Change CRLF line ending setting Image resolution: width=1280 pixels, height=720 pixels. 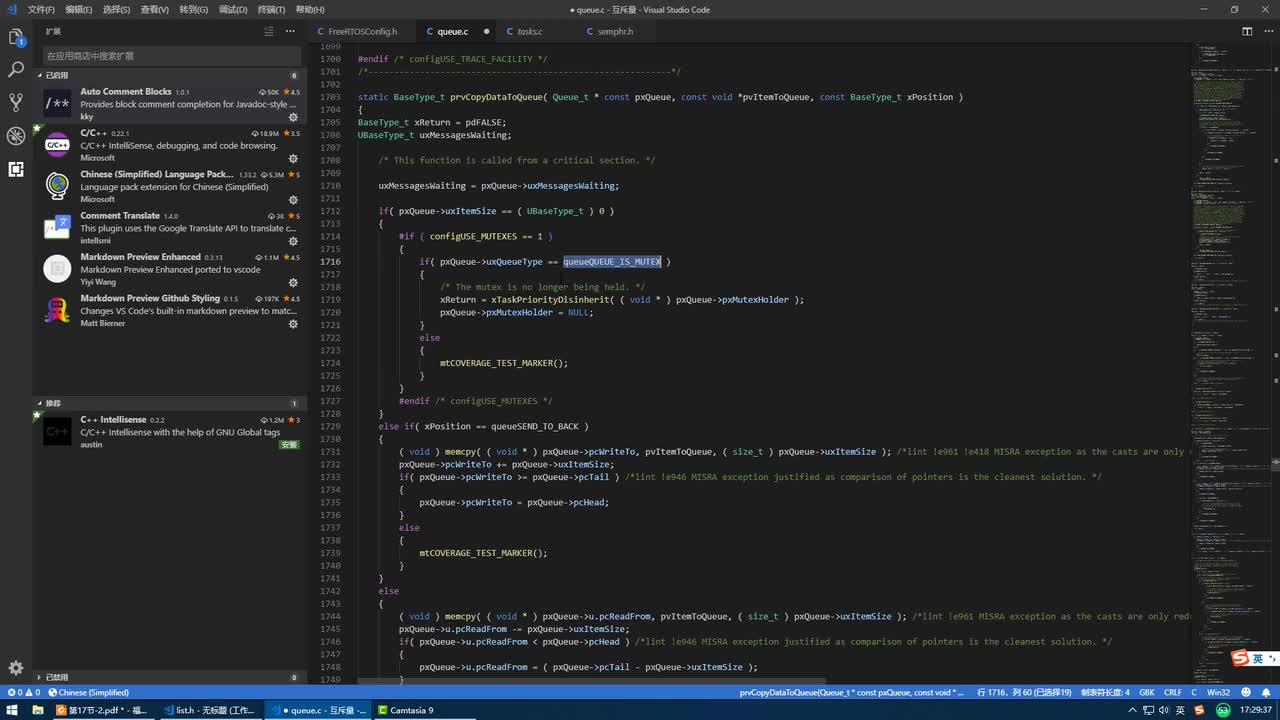(x=1172, y=692)
